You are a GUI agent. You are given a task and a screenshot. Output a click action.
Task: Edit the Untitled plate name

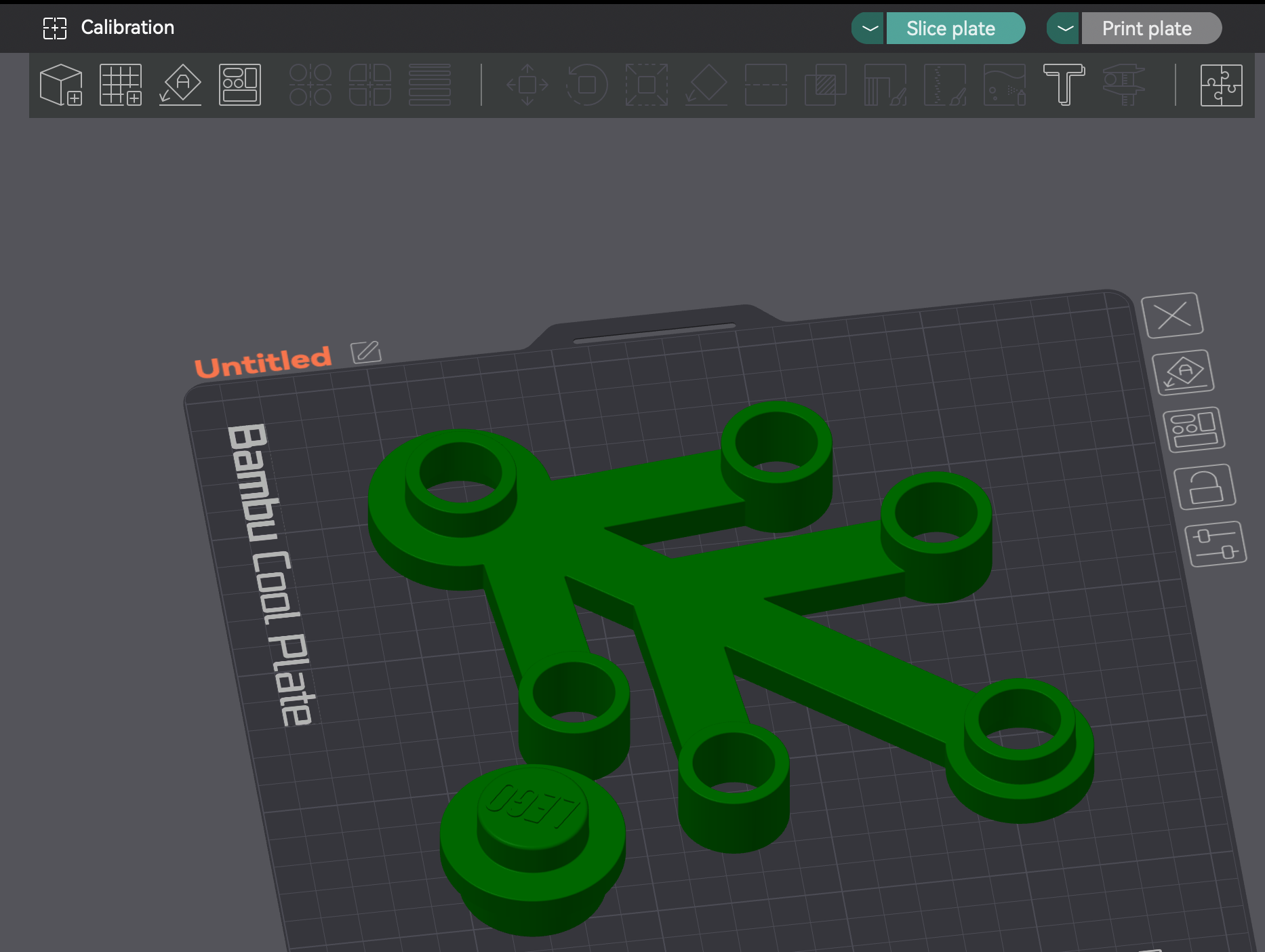tap(366, 352)
